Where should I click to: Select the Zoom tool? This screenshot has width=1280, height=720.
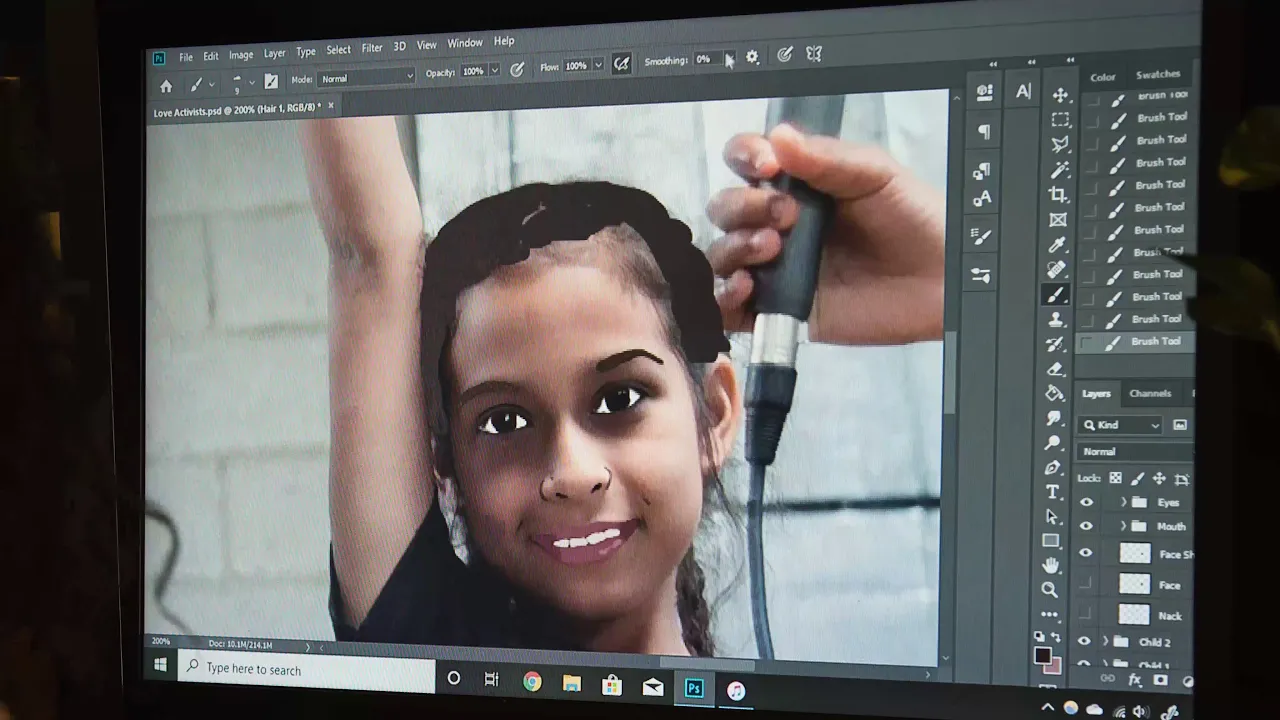[1050, 590]
